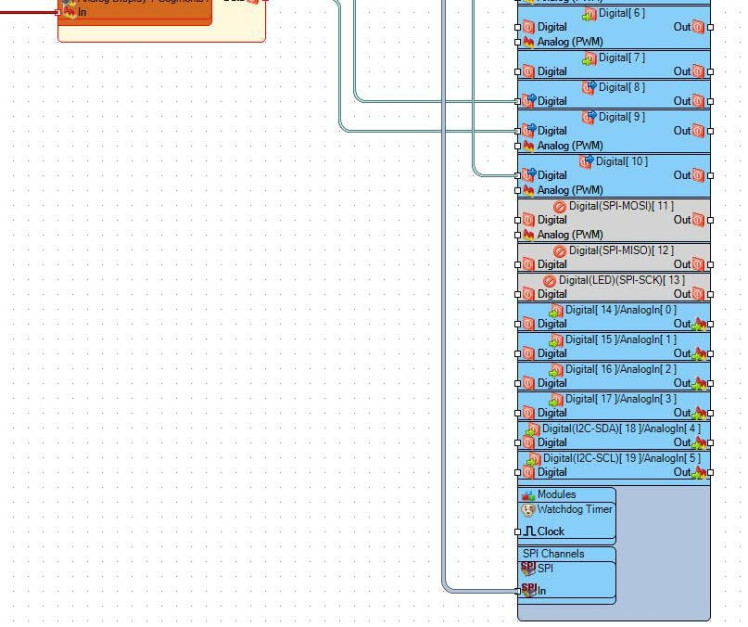Click Analog (PWM) icon under Digital[ 9 ]
Viewport: 748px width, 627px height.
[x=528, y=146]
